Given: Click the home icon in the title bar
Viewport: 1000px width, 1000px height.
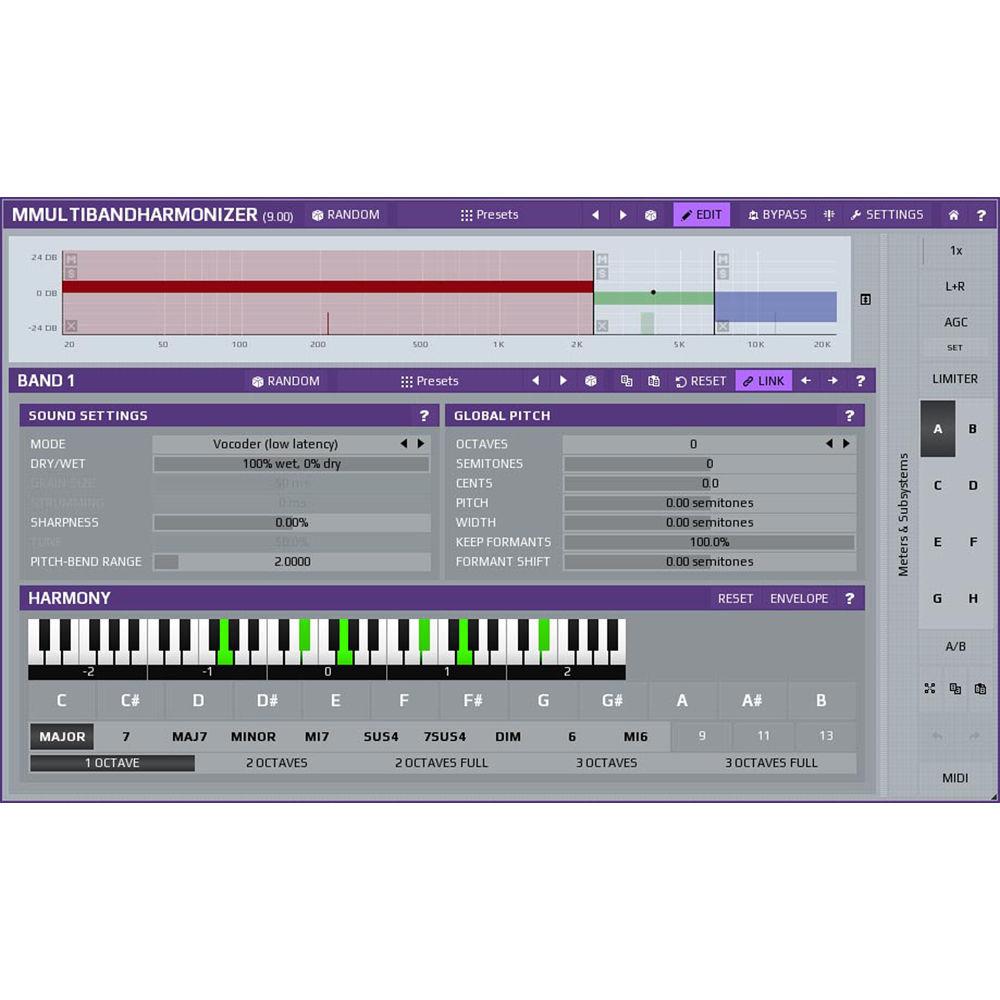Looking at the screenshot, I should (x=954, y=214).
